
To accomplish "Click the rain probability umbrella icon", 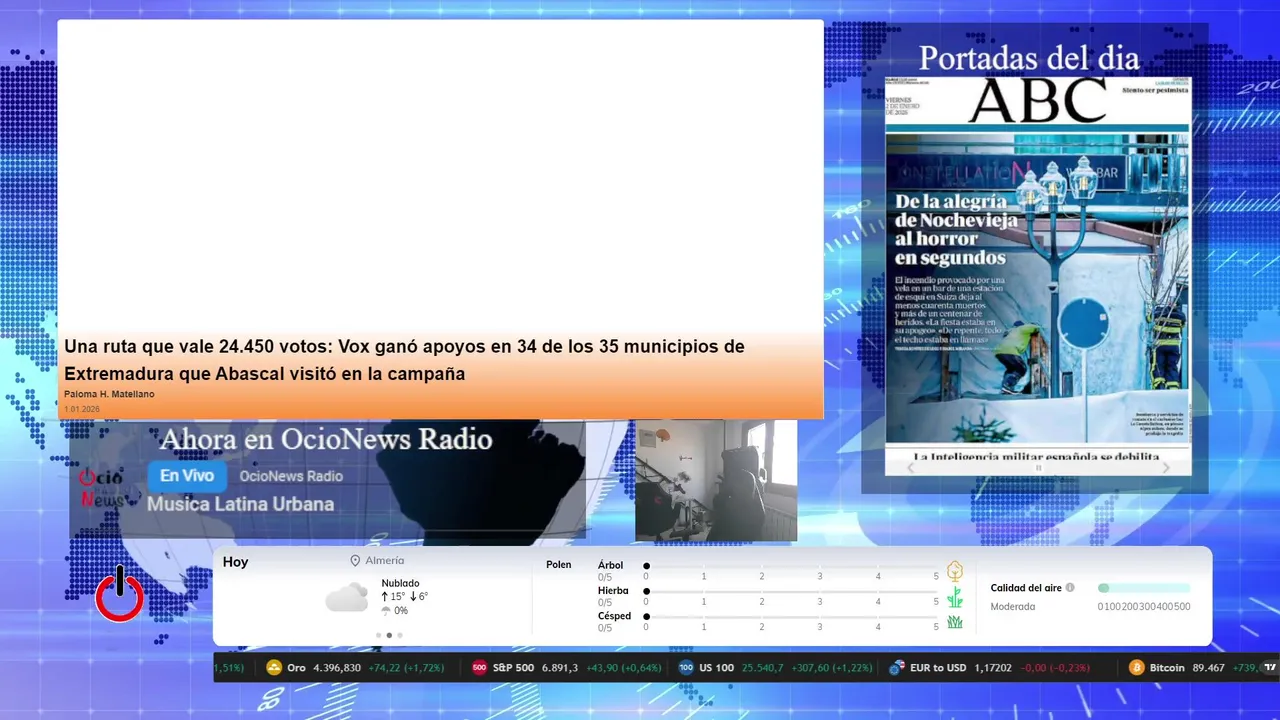I will [x=386, y=611].
